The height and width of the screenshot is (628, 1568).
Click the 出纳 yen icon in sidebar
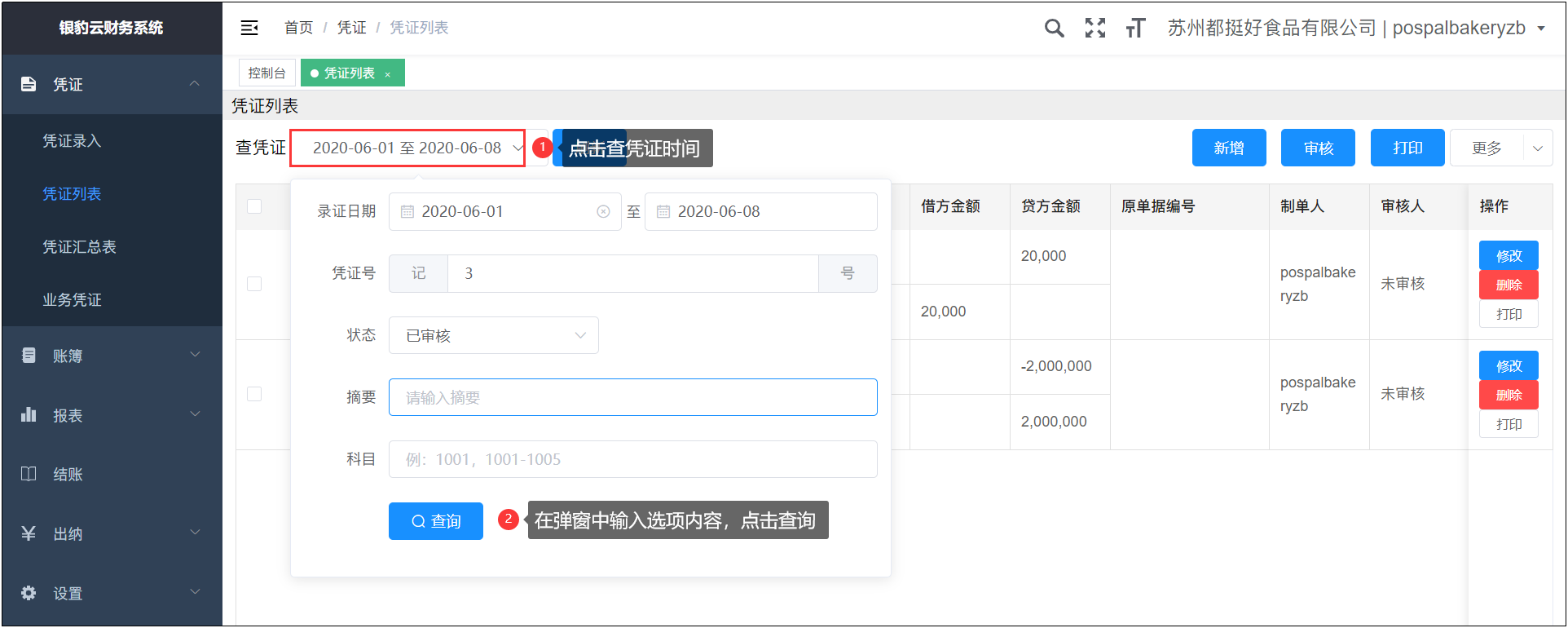(29, 533)
